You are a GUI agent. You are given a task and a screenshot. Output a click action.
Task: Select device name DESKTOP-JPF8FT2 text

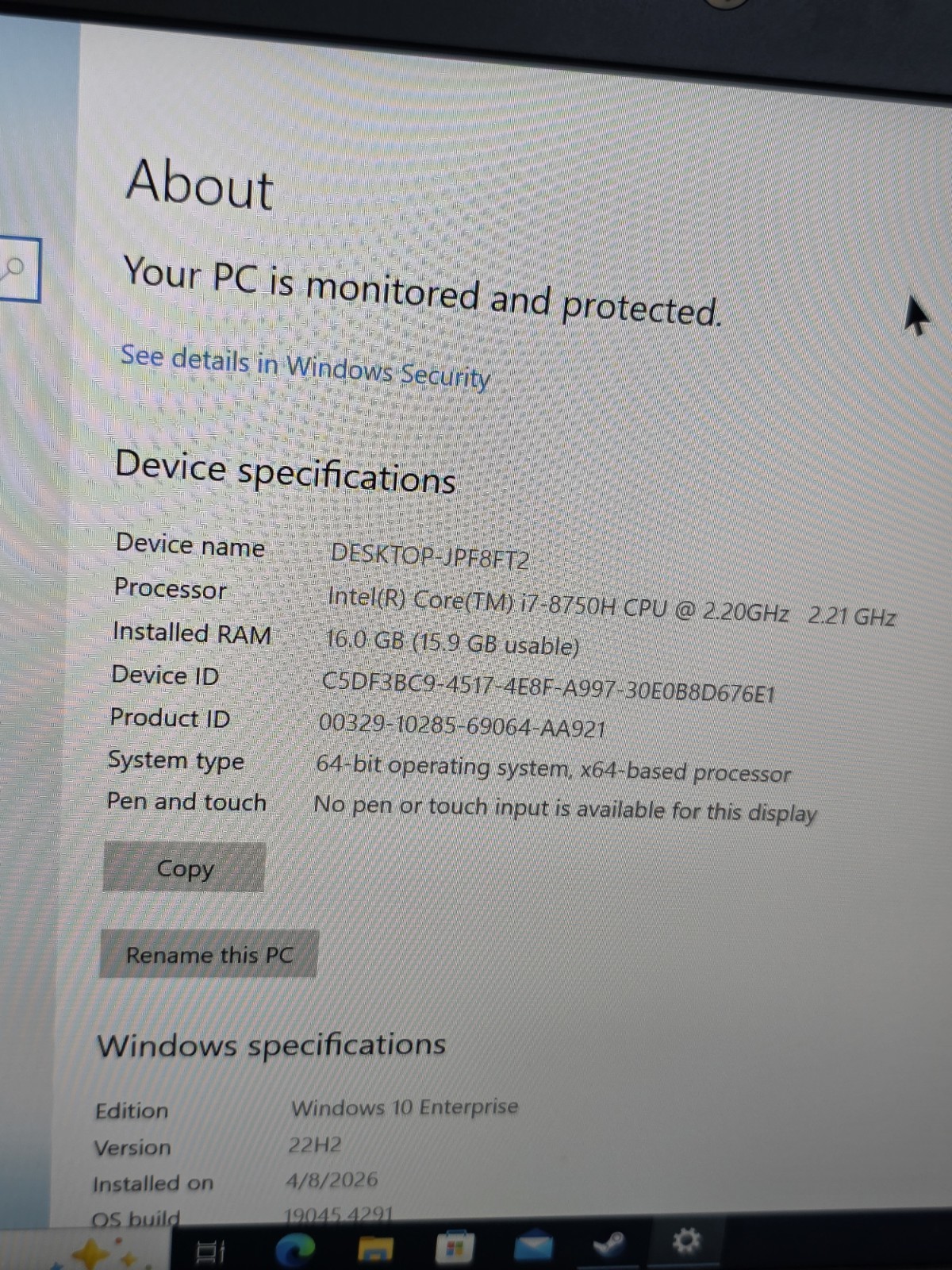(x=429, y=556)
